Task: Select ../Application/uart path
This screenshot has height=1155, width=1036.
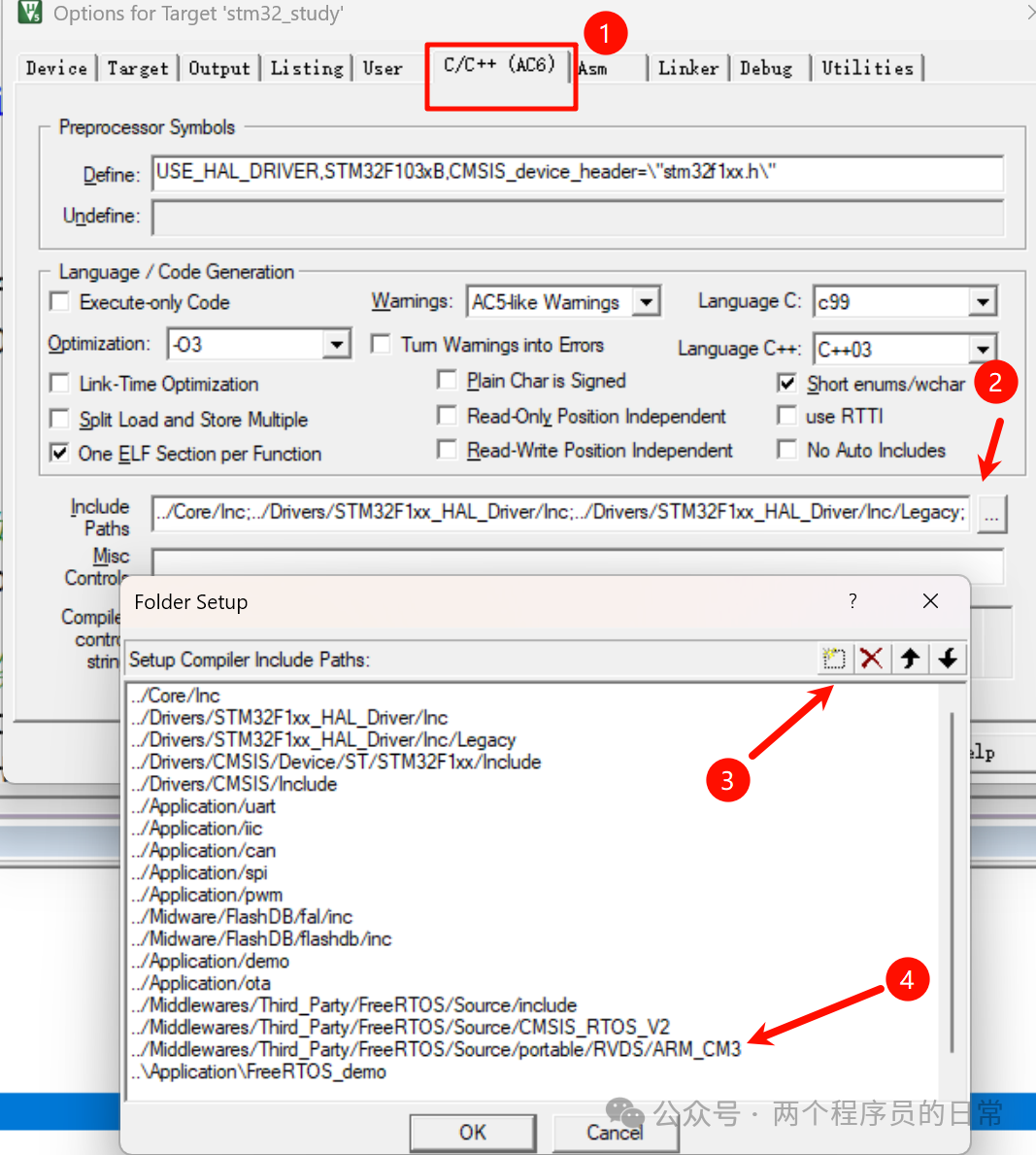Action: point(203,806)
